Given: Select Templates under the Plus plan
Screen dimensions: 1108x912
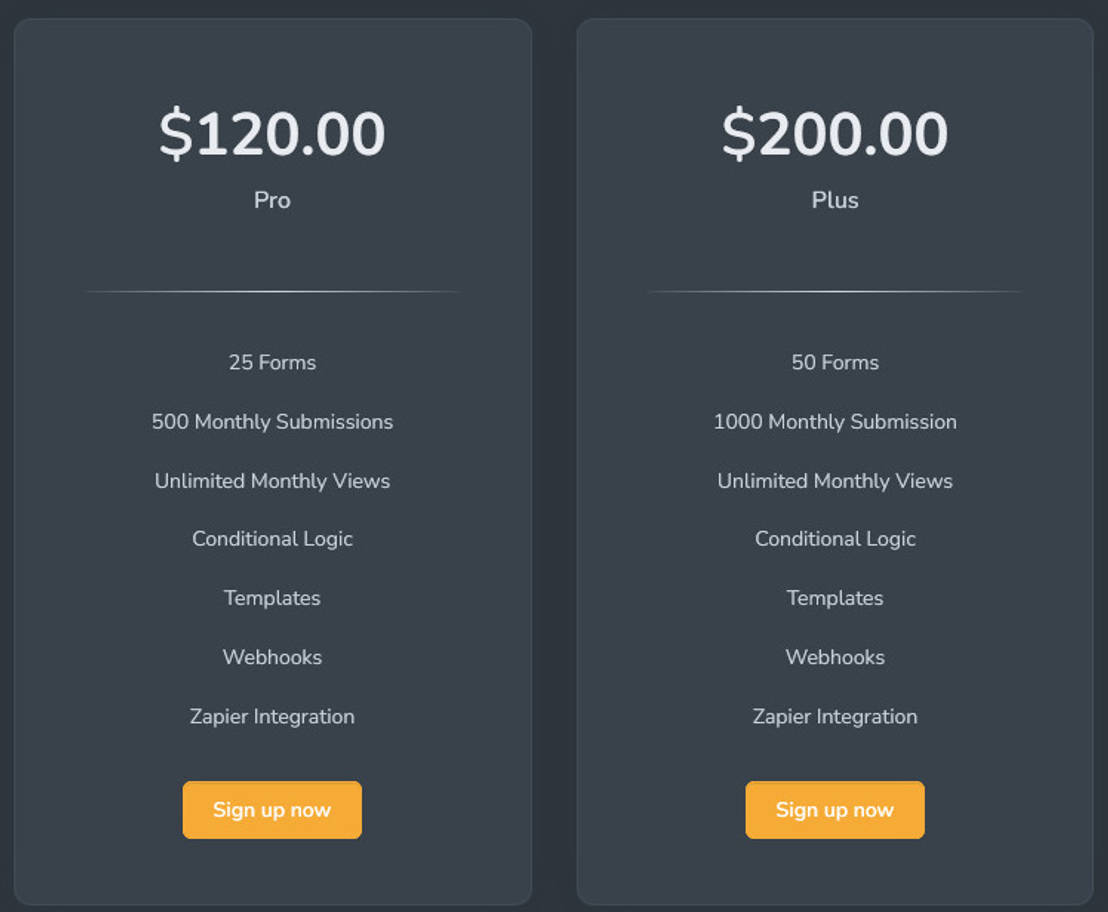Looking at the screenshot, I should (x=835, y=598).
